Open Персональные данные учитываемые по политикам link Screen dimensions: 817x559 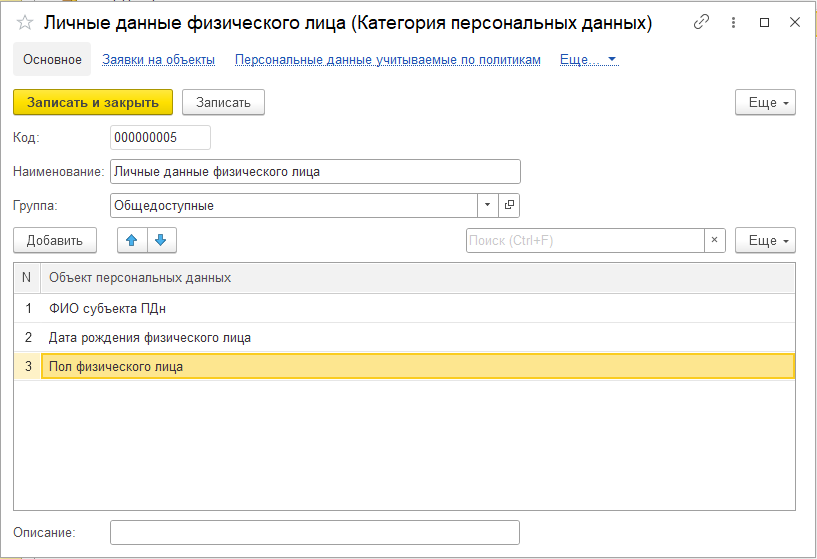(x=387, y=60)
